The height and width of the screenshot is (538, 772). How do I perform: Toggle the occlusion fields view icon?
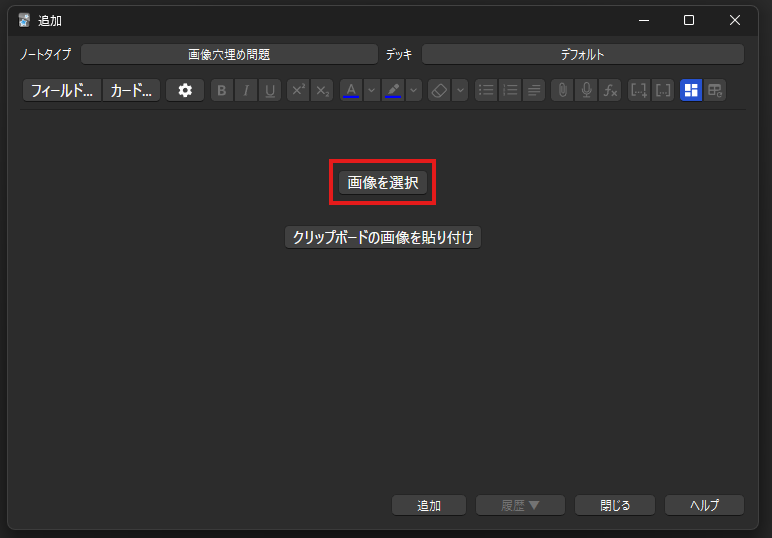point(715,91)
